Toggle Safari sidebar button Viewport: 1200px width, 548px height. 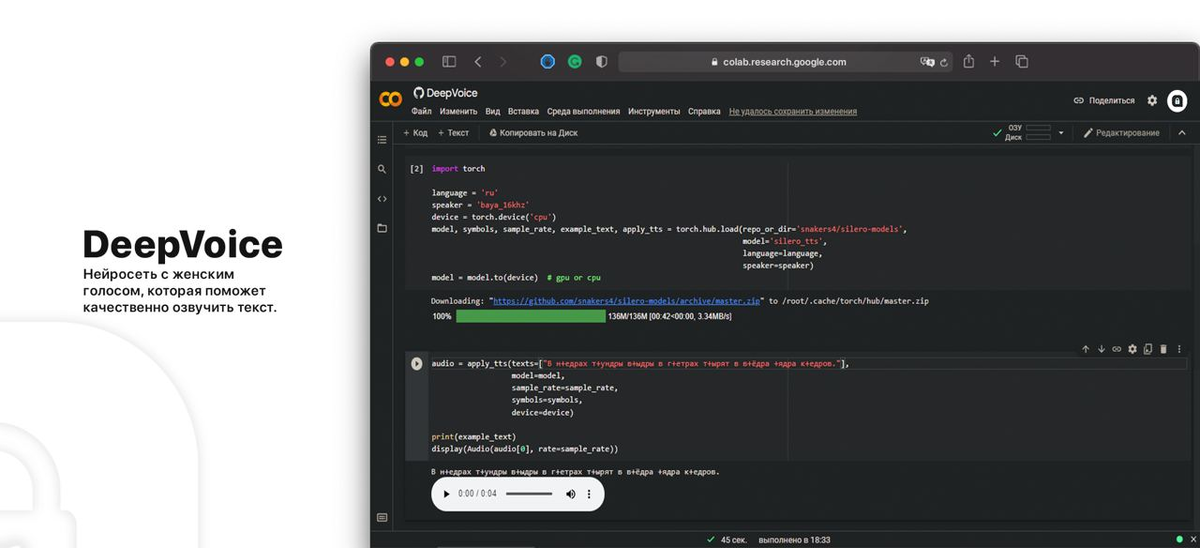pyautogui.click(x=449, y=61)
